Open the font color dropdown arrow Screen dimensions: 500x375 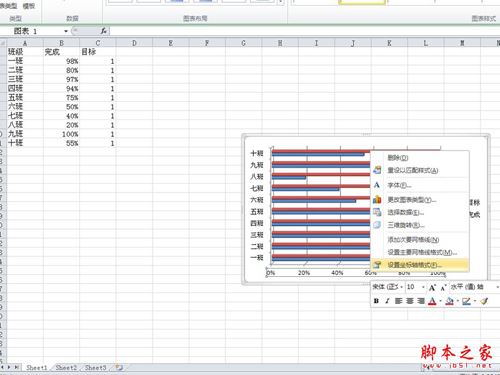pyautogui.click(x=440, y=301)
